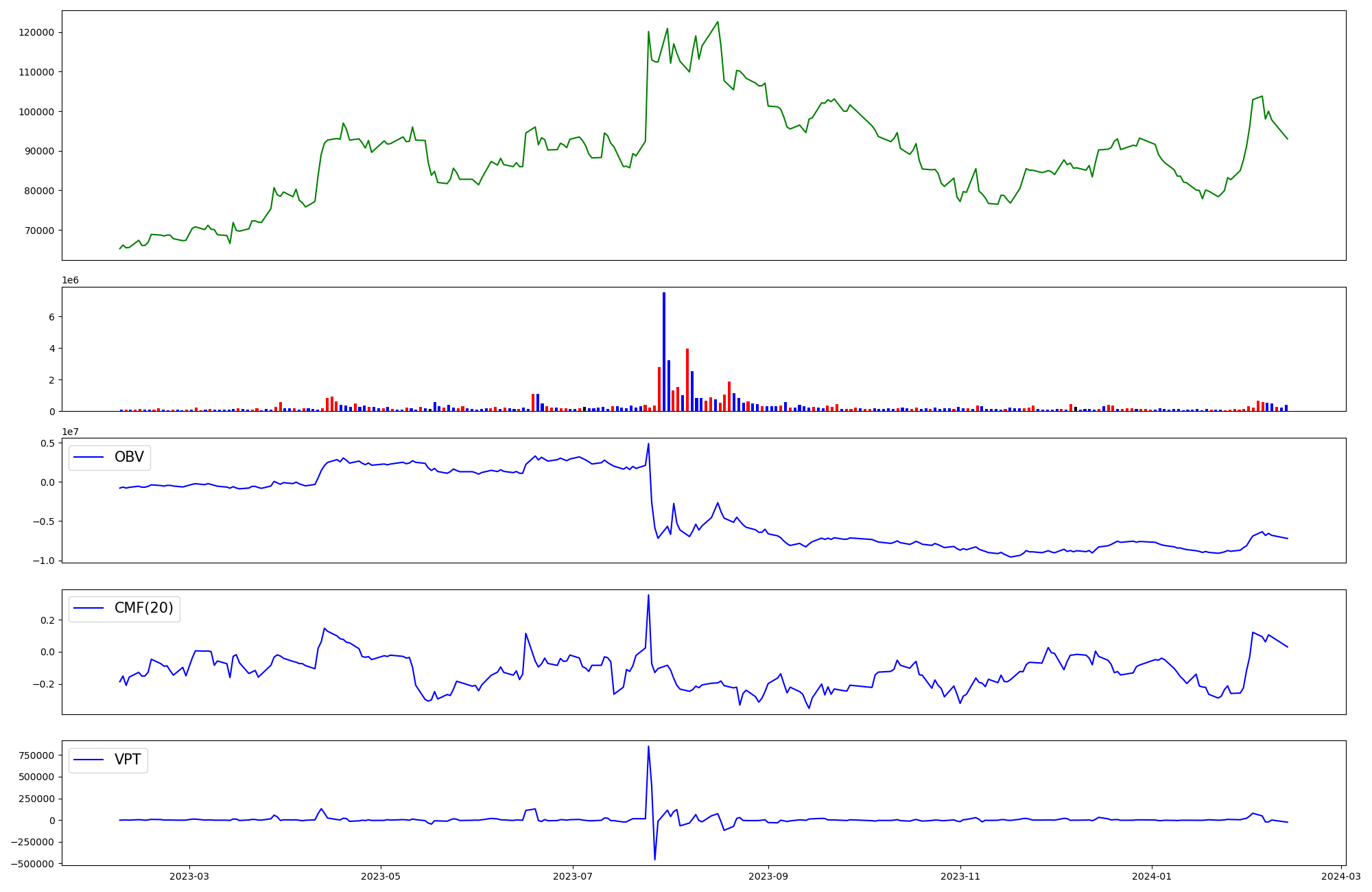This screenshot has height=892, width=1372.
Task: Click the 2024-03 x-axis date label
Action: coord(1340,876)
